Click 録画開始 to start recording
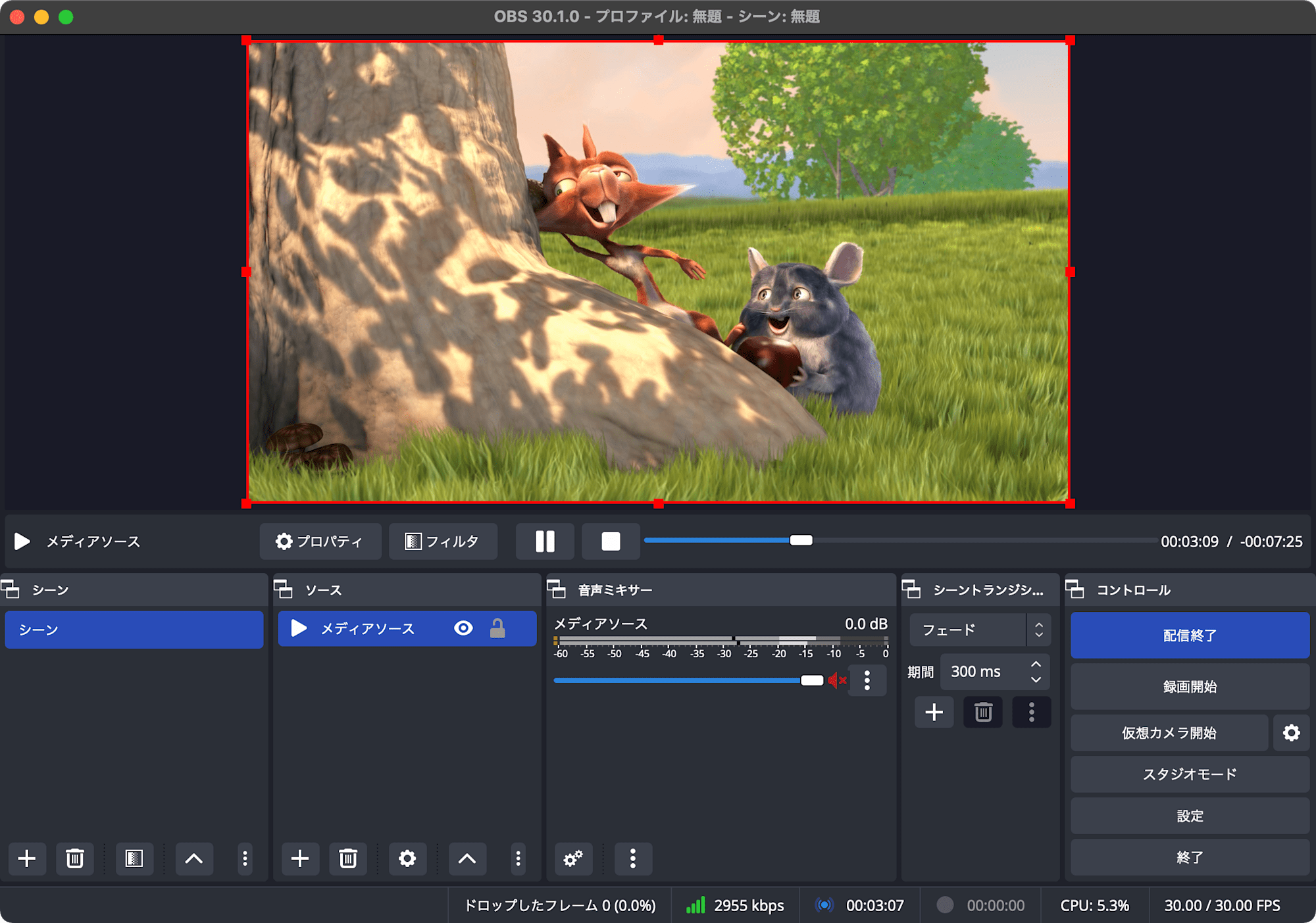Image resolution: width=1316 pixels, height=923 pixels. coord(1190,687)
